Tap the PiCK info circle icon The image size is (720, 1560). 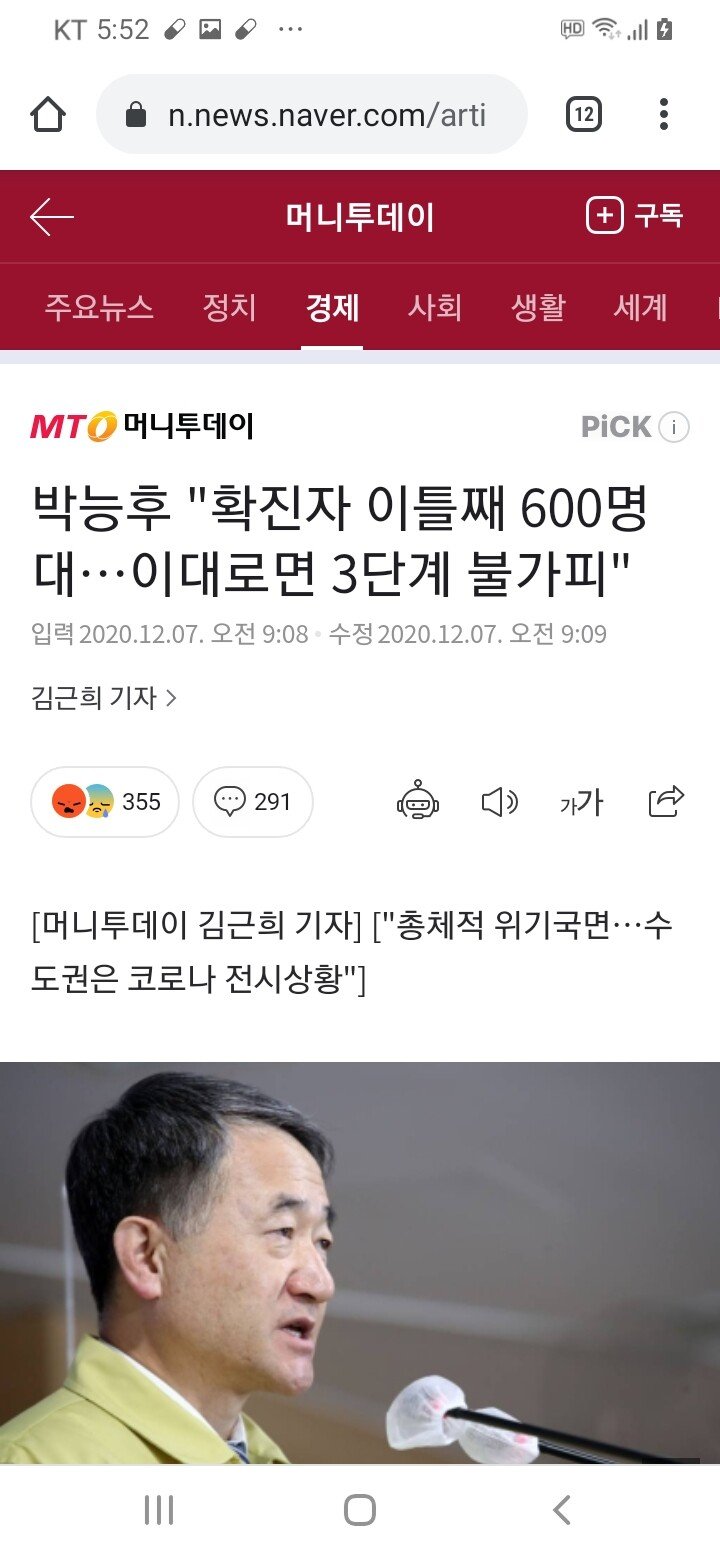pyautogui.click(x=675, y=428)
